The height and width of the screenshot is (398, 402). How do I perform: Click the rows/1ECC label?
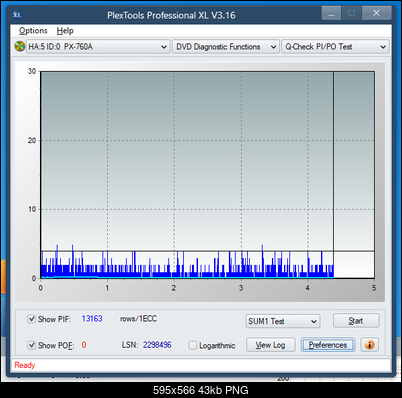pyautogui.click(x=138, y=319)
